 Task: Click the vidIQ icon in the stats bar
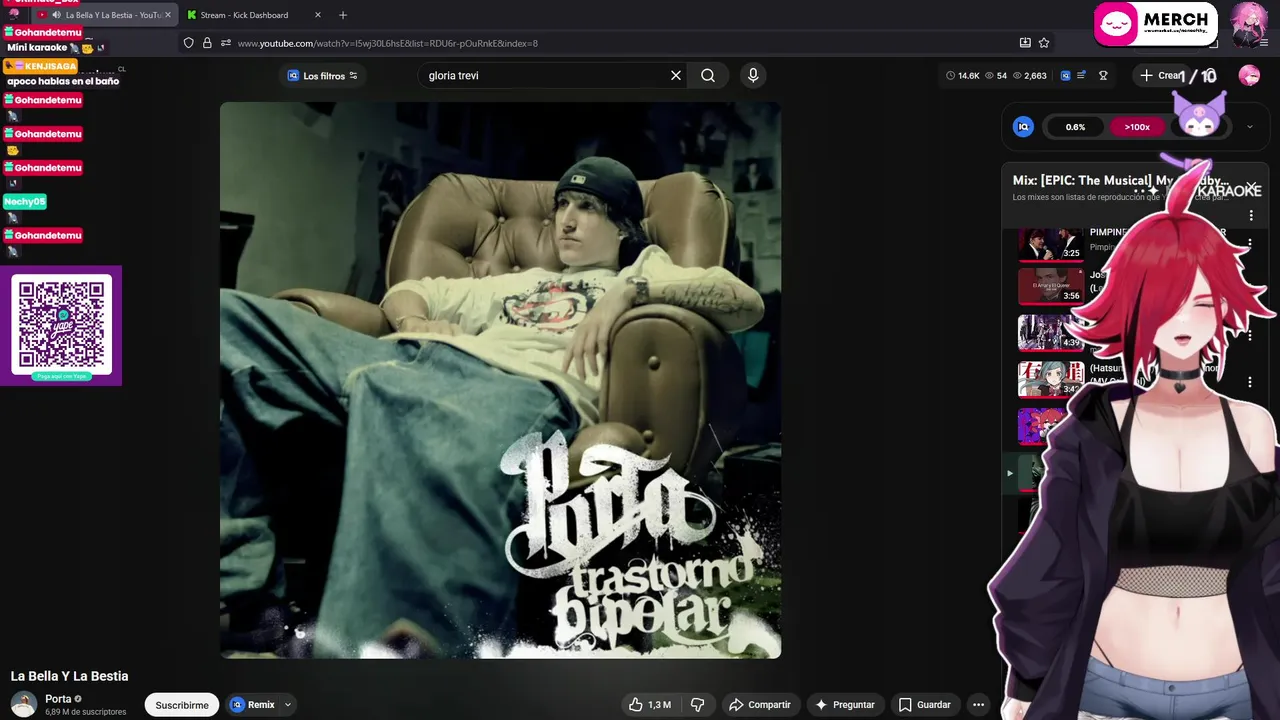coord(1065,76)
